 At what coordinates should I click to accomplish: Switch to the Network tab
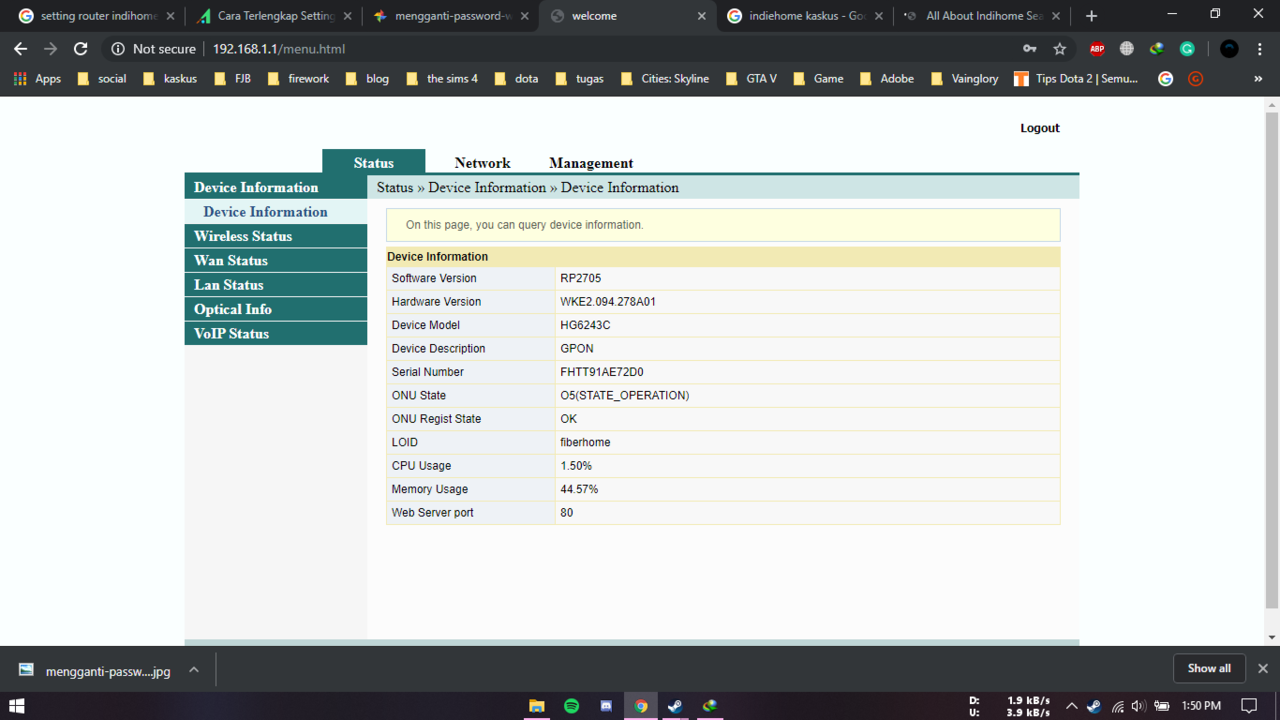[482, 163]
